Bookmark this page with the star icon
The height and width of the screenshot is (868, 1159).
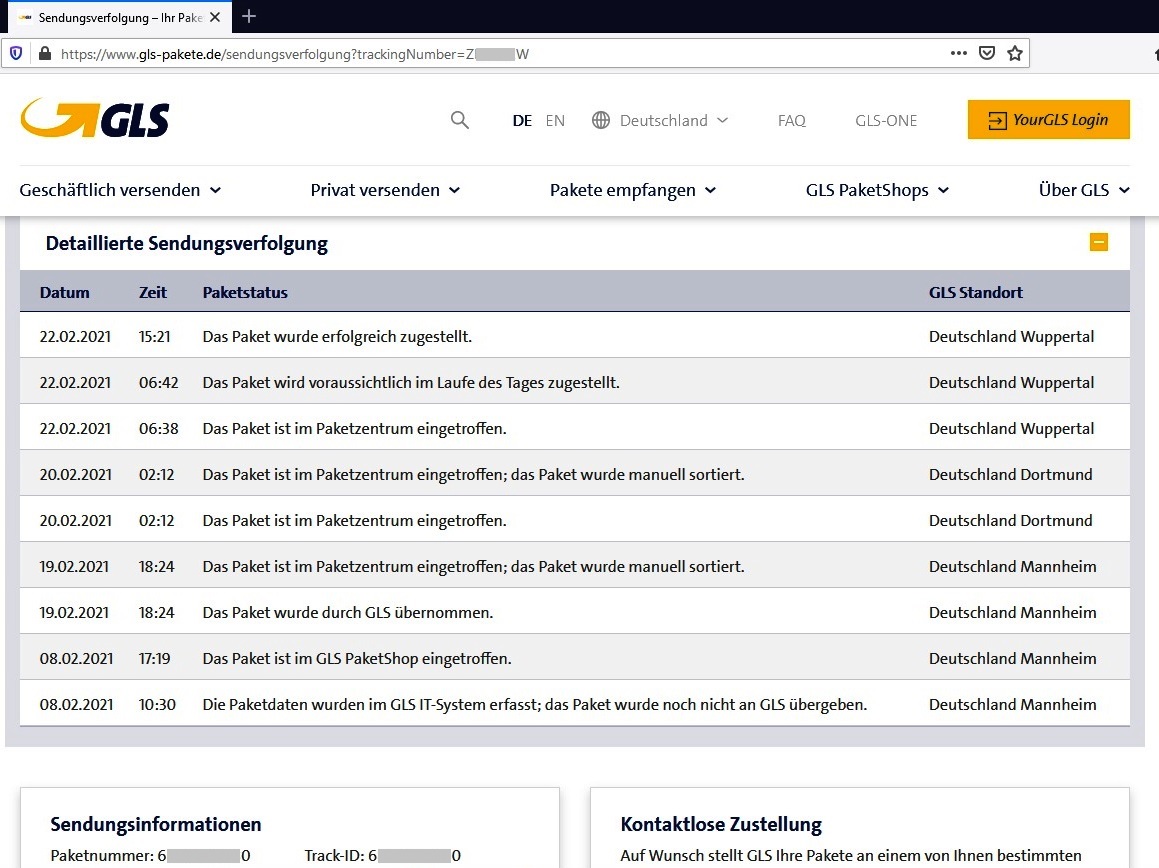point(1015,54)
